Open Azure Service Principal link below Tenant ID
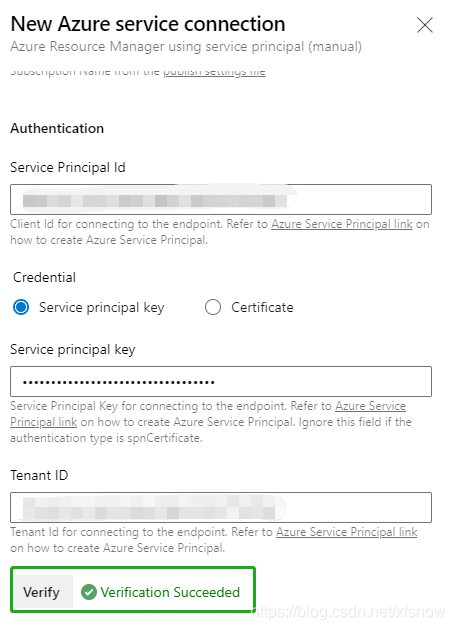This screenshot has width=455, height=630. point(346,532)
